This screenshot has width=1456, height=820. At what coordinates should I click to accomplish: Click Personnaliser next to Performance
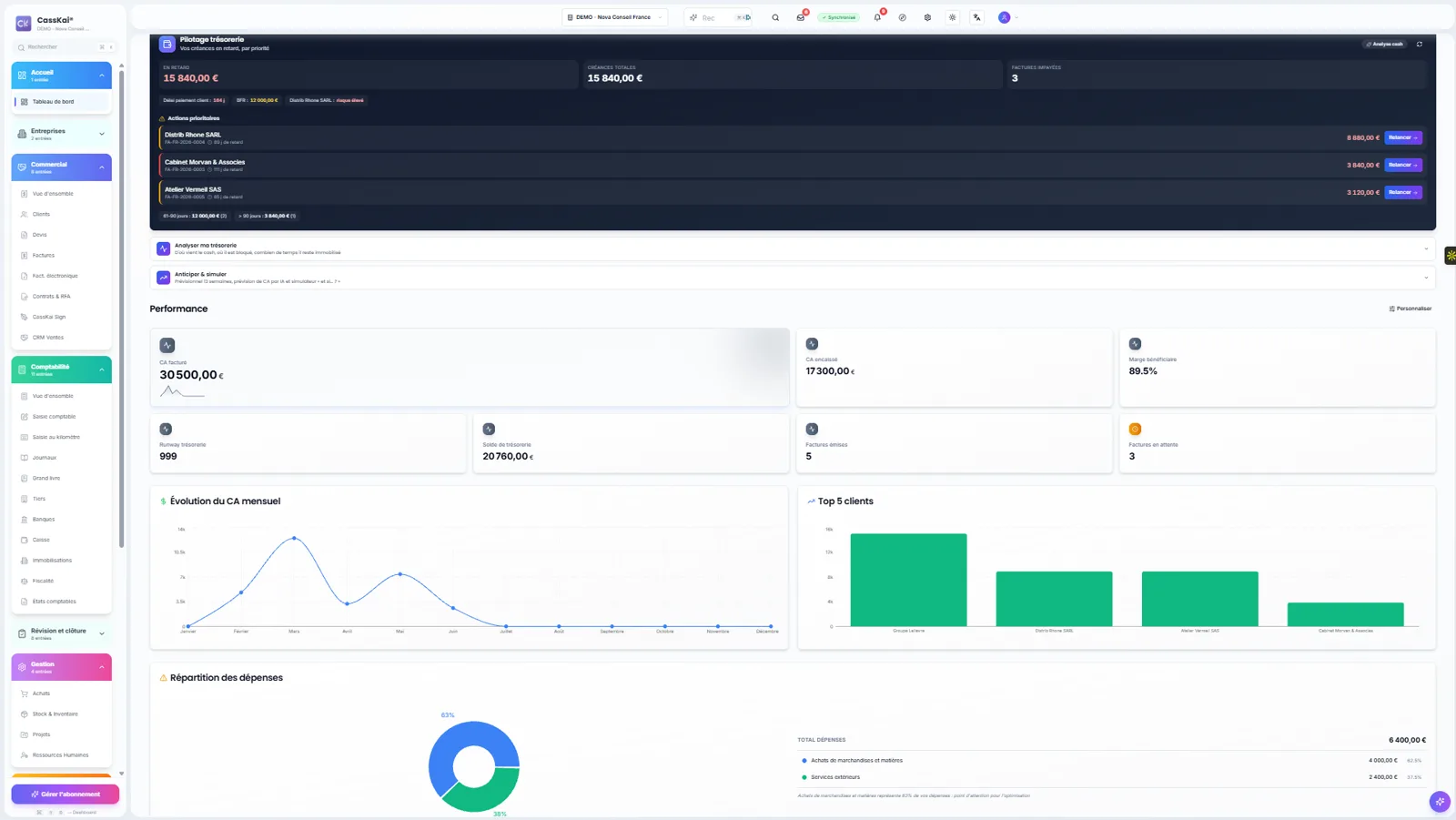tap(1410, 309)
